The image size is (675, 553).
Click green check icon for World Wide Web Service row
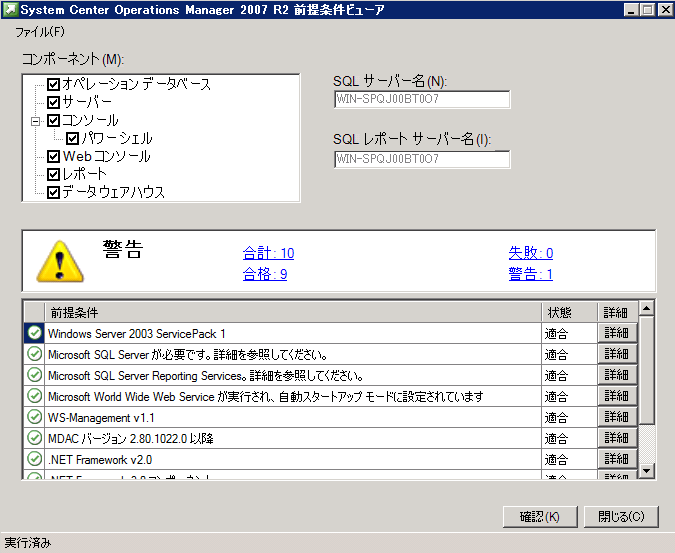[x=34, y=395]
